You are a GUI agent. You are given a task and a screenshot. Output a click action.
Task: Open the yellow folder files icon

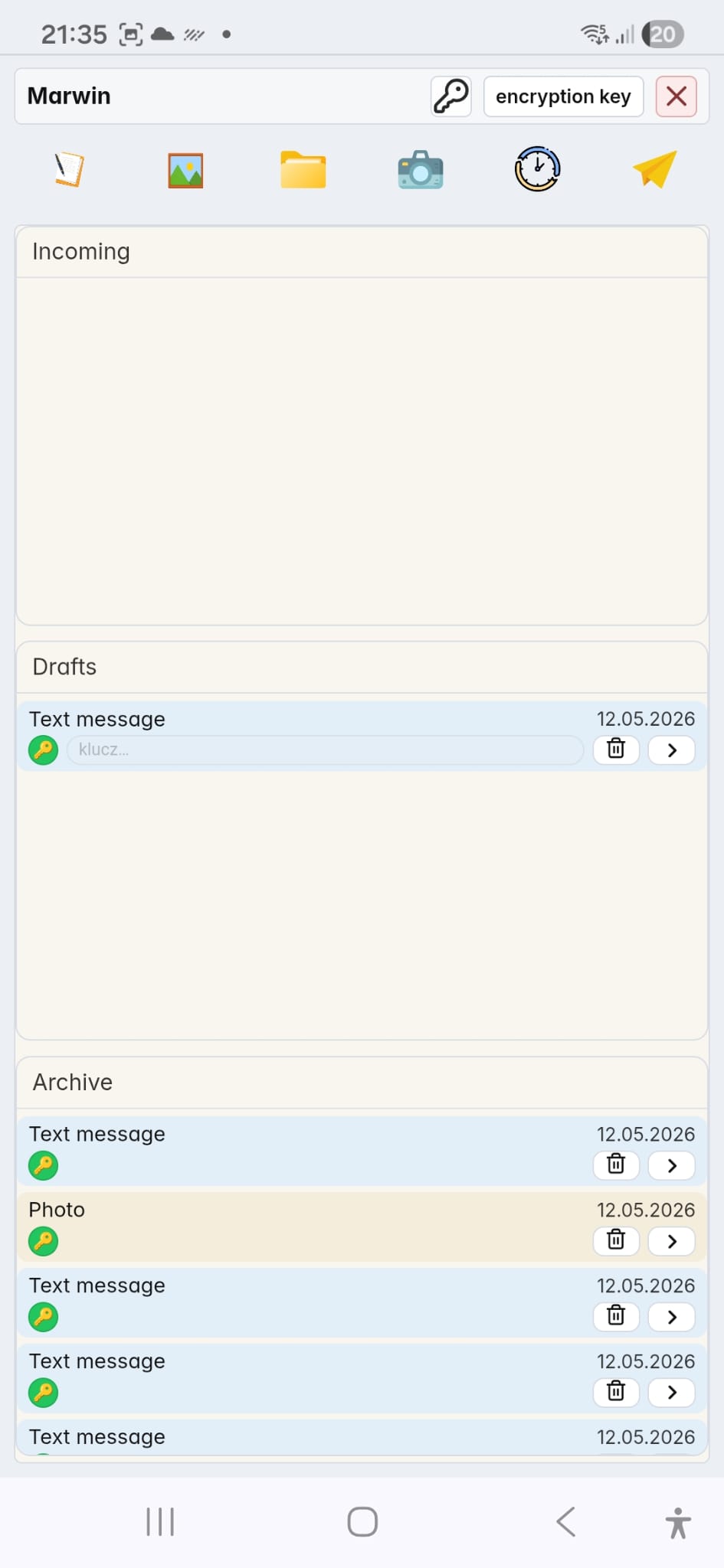pyautogui.click(x=303, y=169)
